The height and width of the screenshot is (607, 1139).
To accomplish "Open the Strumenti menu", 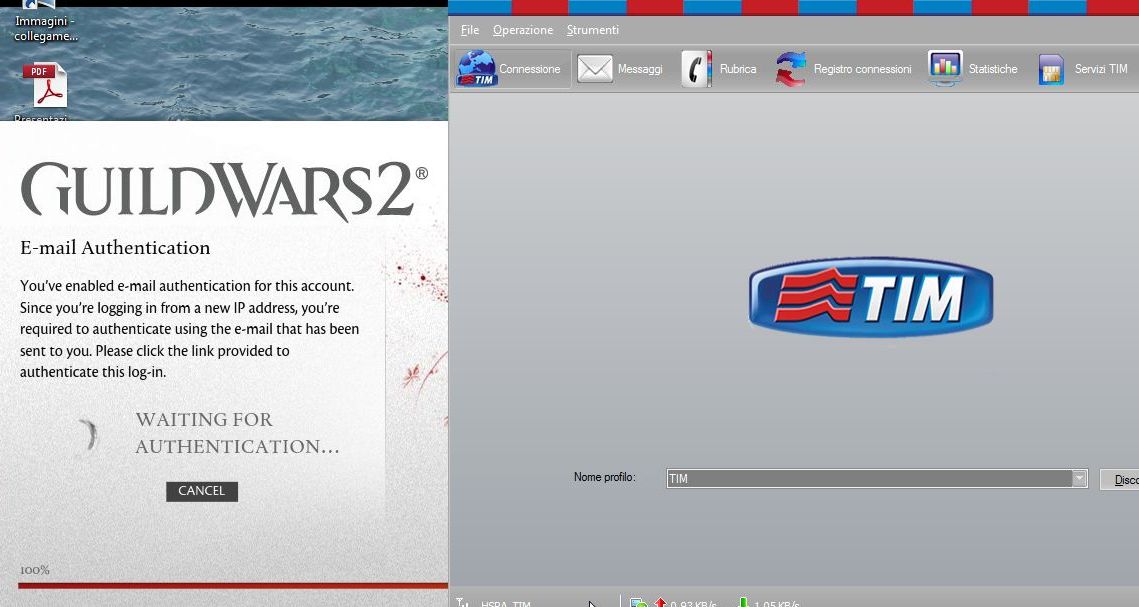I will click(593, 30).
